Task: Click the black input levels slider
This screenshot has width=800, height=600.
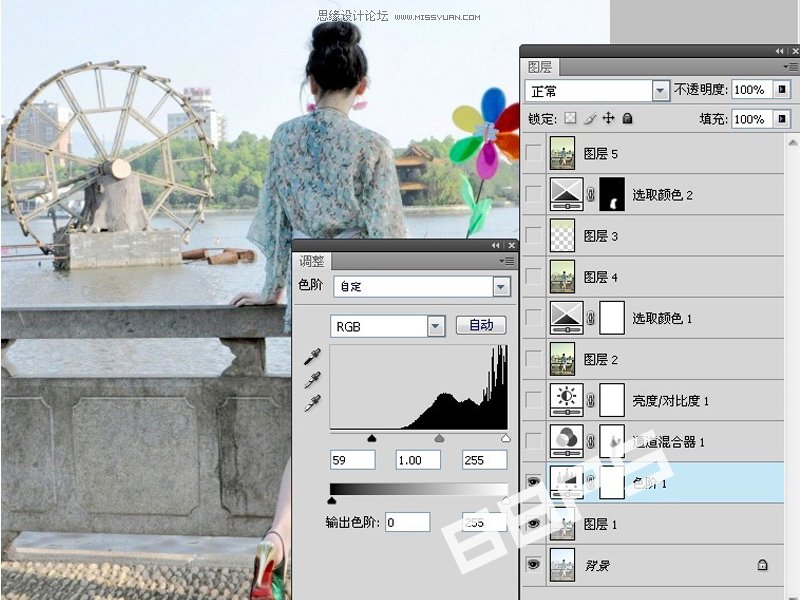Action: point(372,438)
